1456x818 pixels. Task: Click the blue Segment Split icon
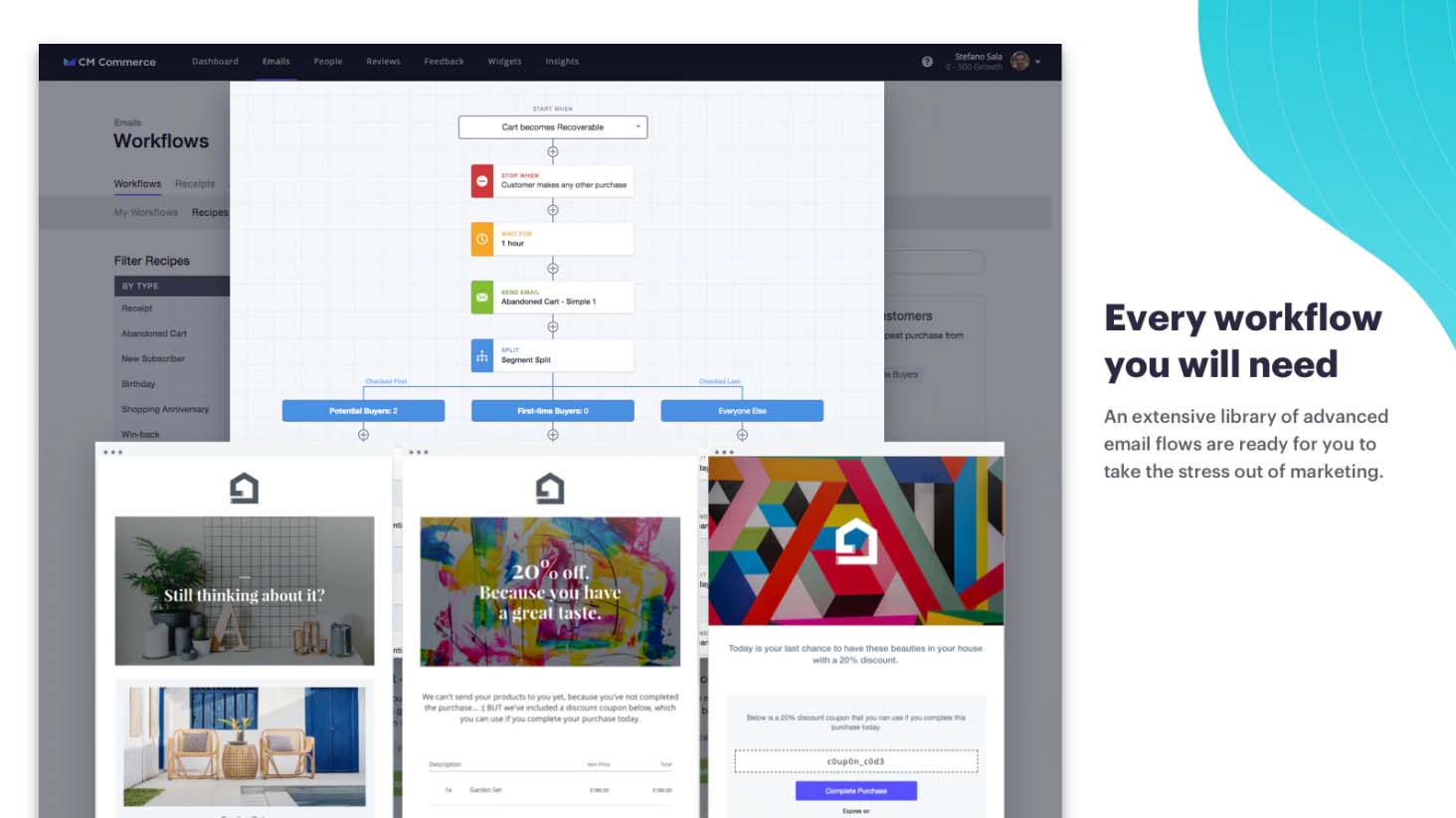coord(482,355)
